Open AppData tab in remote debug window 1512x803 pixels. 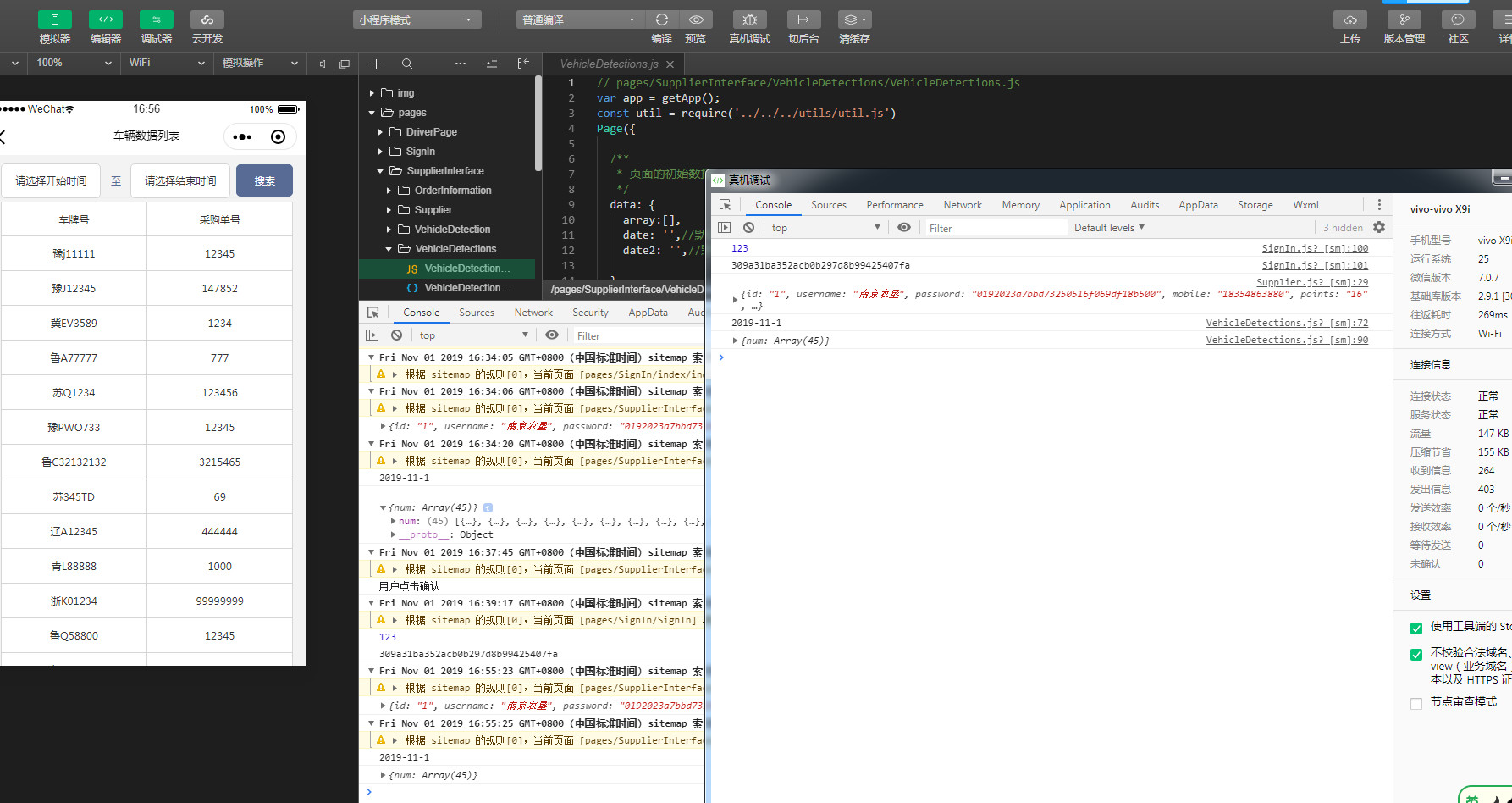pyautogui.click(x=1198, y=205)
